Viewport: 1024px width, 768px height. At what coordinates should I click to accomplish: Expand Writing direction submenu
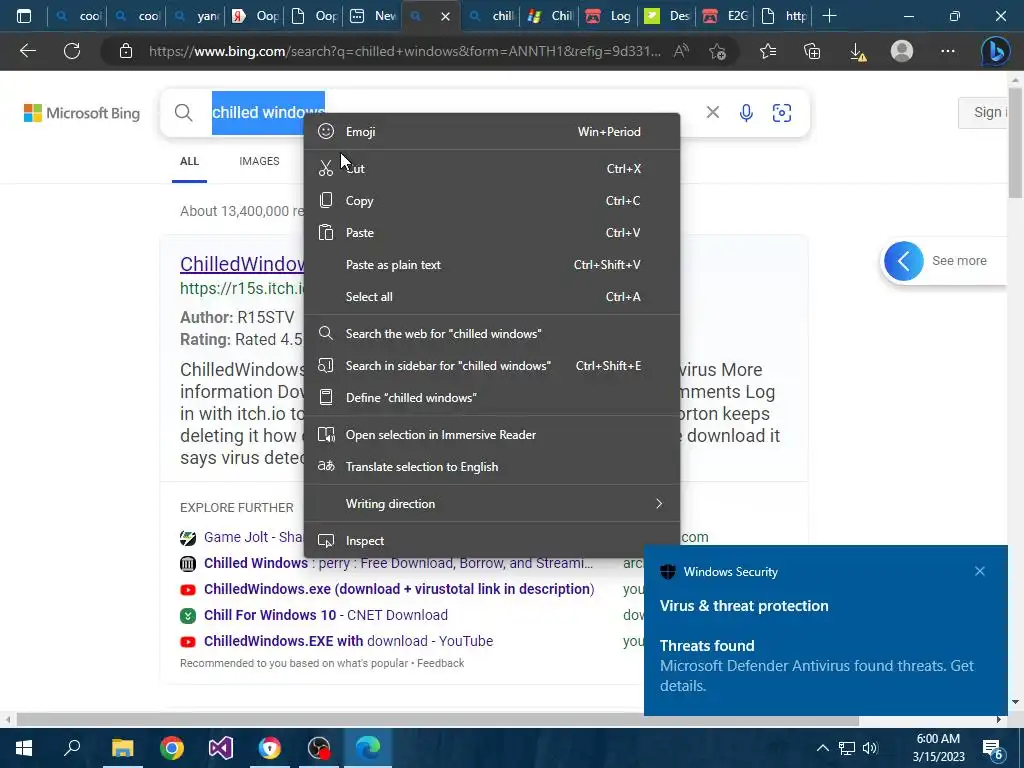[x=492, y=504]
